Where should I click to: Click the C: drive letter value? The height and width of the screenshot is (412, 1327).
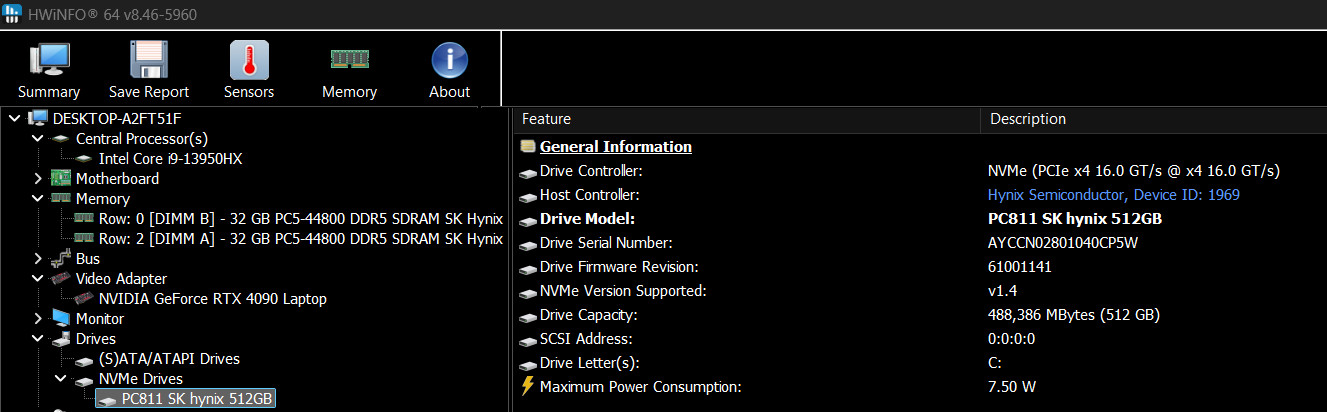pyautogui.click(x=994, y=363)
